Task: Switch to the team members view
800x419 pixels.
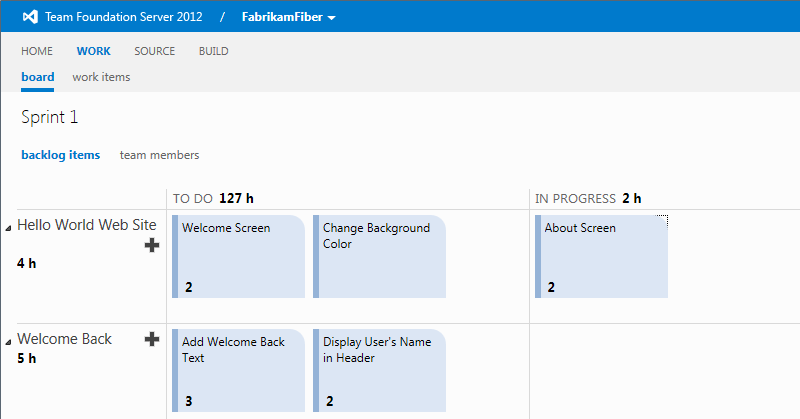Action: (x=159, y=155)
